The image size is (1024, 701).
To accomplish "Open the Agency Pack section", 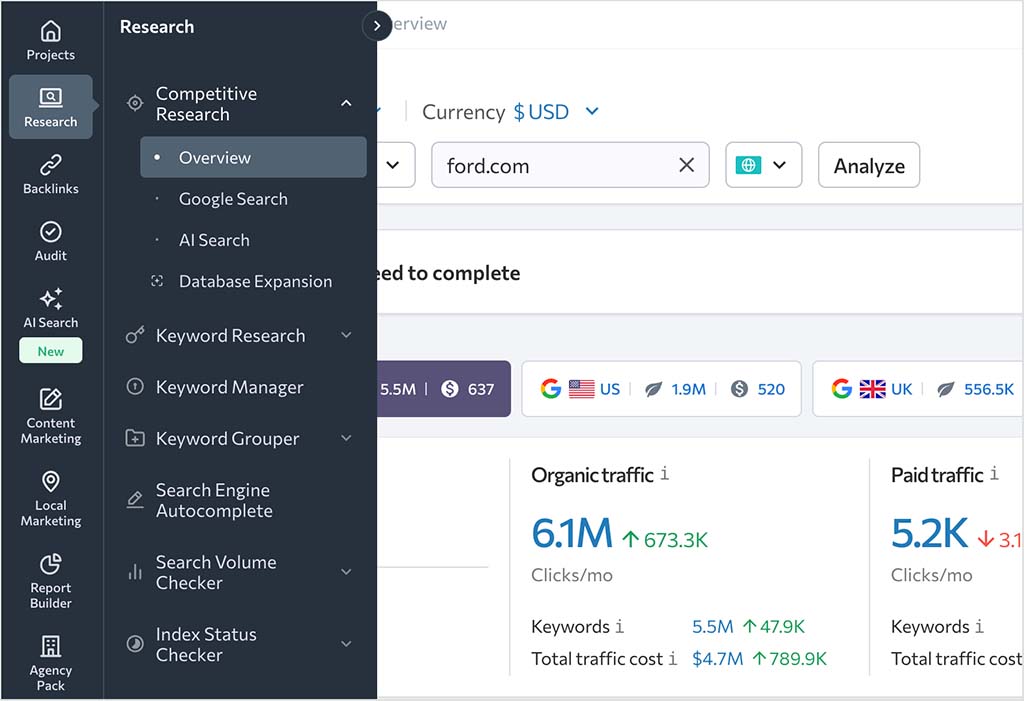I will coord(50,663).
